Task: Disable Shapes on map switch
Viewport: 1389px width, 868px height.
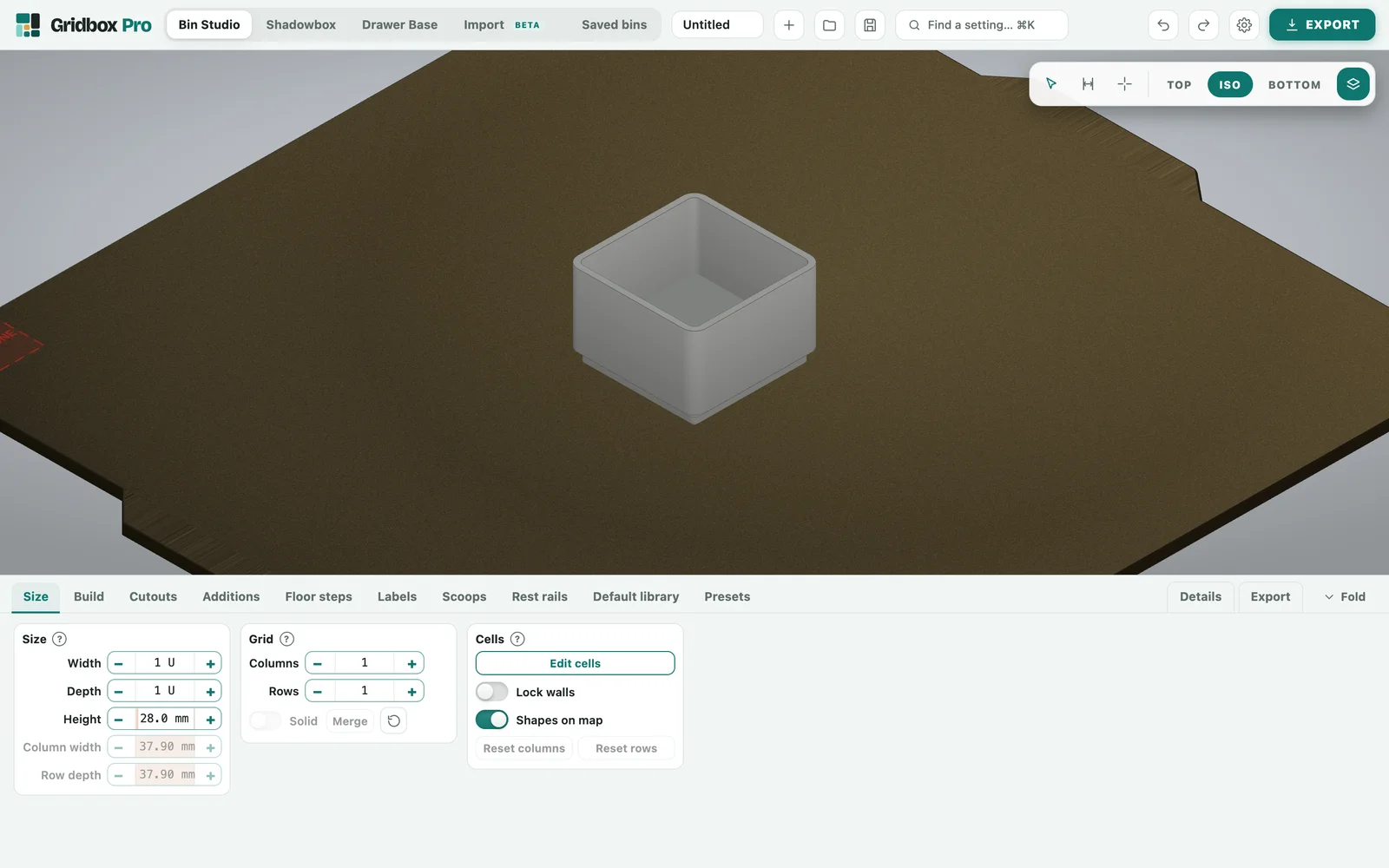Action: pyautogui.click(x=491, y=720)
